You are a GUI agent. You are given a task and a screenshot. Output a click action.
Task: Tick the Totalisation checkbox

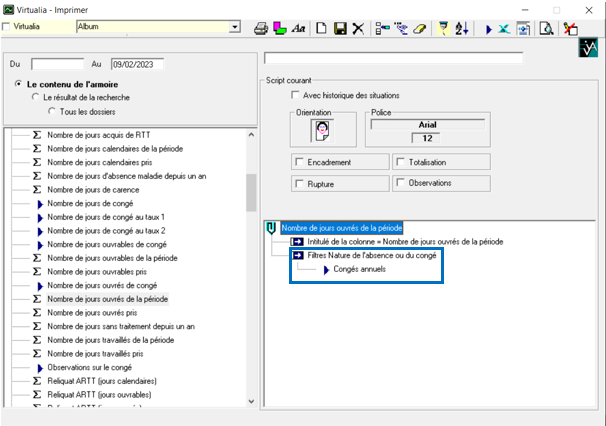400,161
